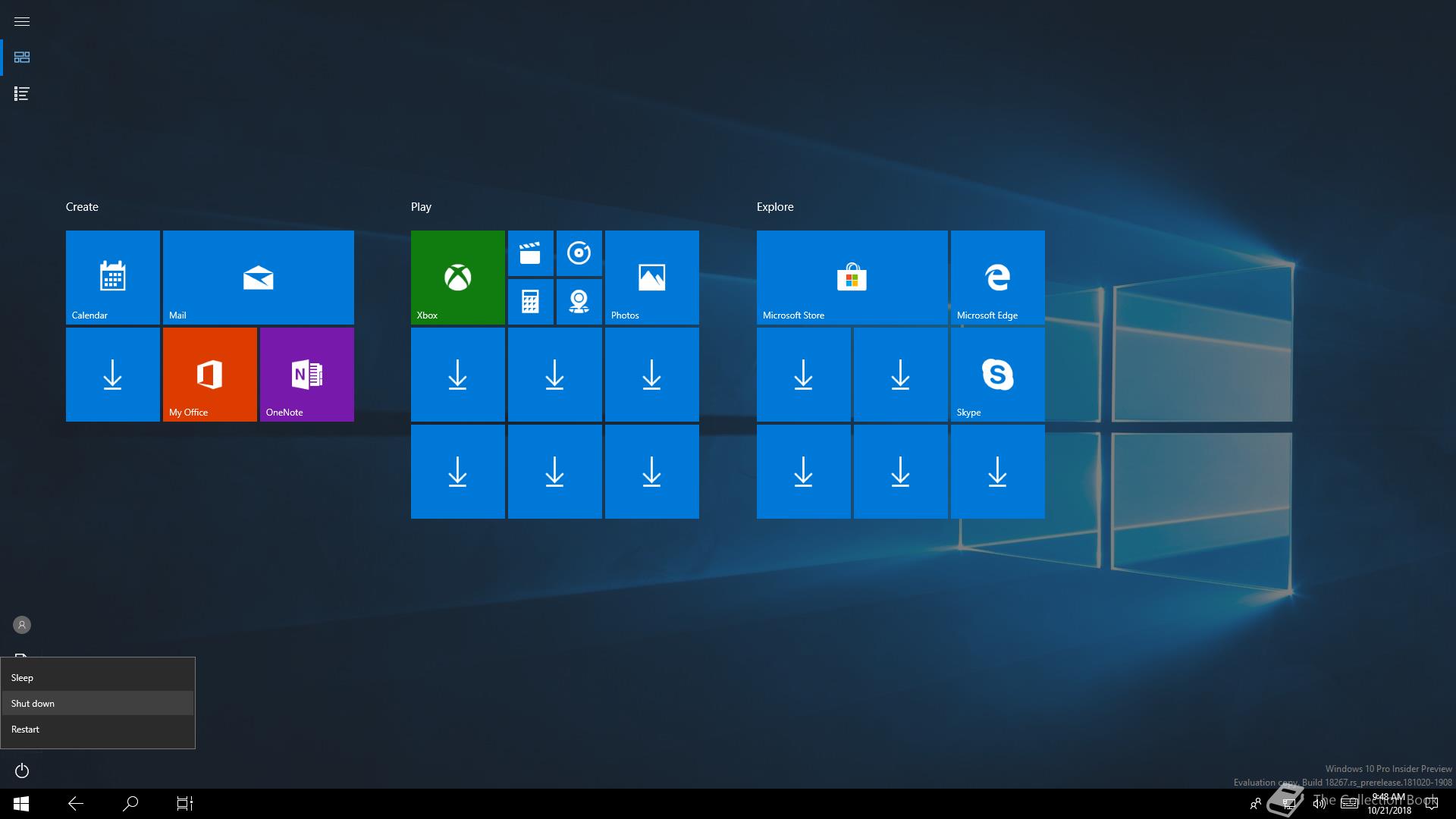The width and height of the screenshot is (1456, 819).
Task: Click the download tile directly below Xbox
Action: (x=458, y=375)
